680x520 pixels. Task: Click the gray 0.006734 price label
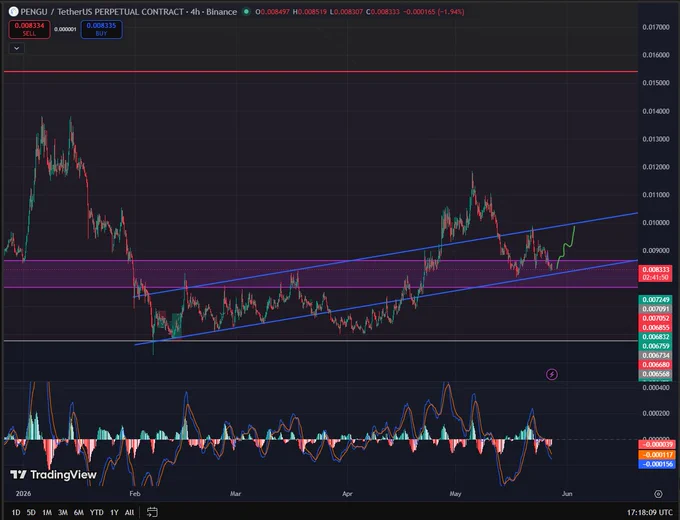[655, 355]
